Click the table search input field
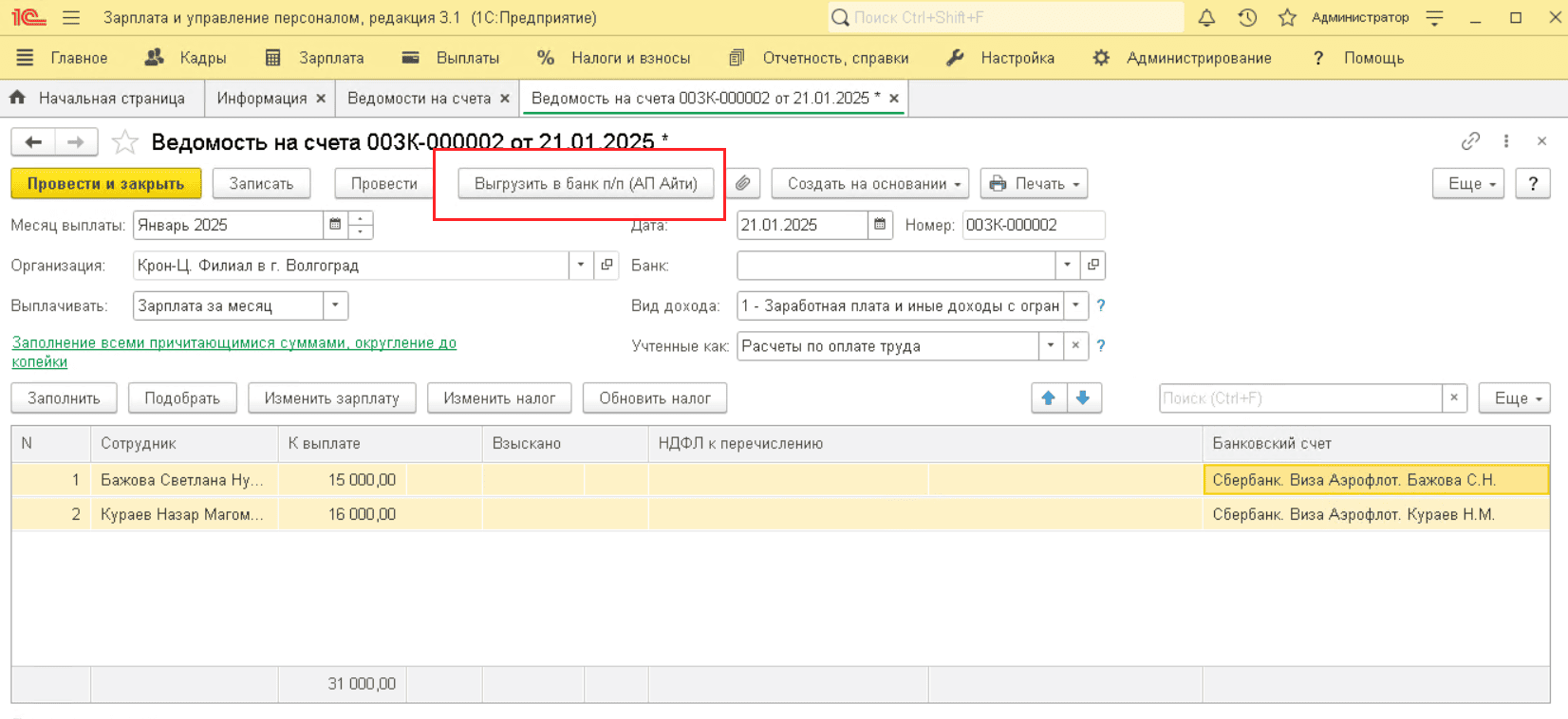 click(1298, 398)
